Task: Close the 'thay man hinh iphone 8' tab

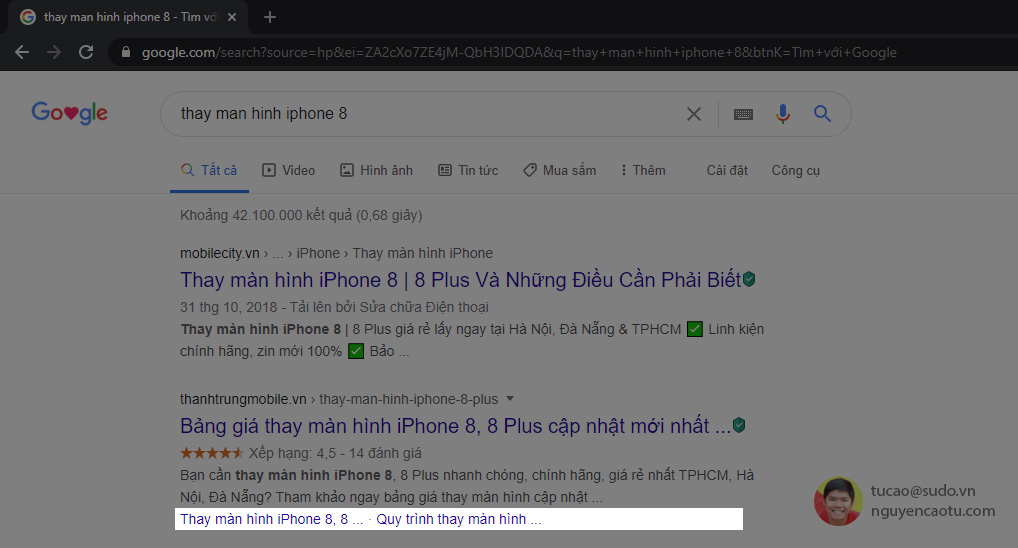Action: point(232,18)
